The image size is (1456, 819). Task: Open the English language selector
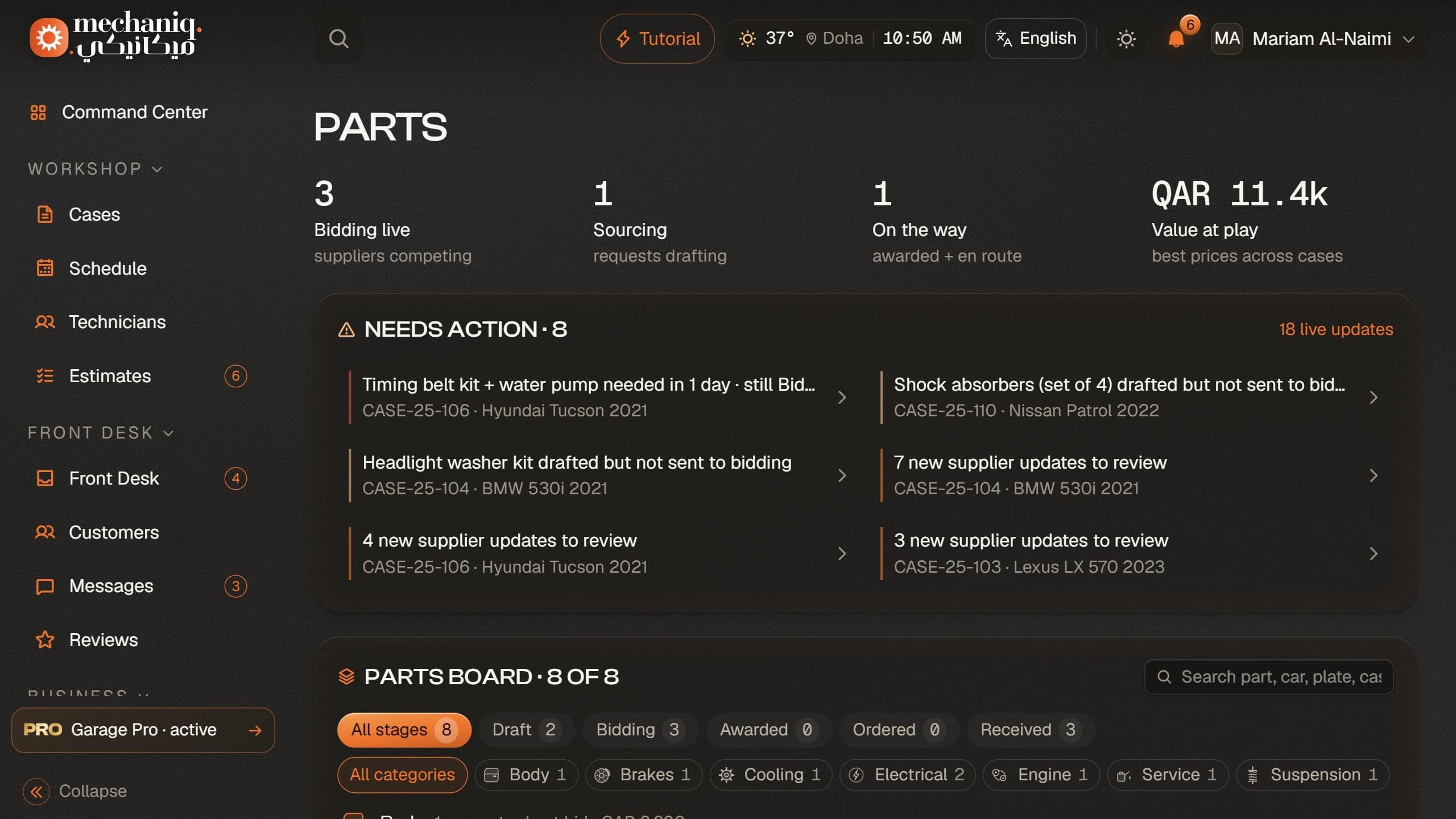pos(1035,39)
